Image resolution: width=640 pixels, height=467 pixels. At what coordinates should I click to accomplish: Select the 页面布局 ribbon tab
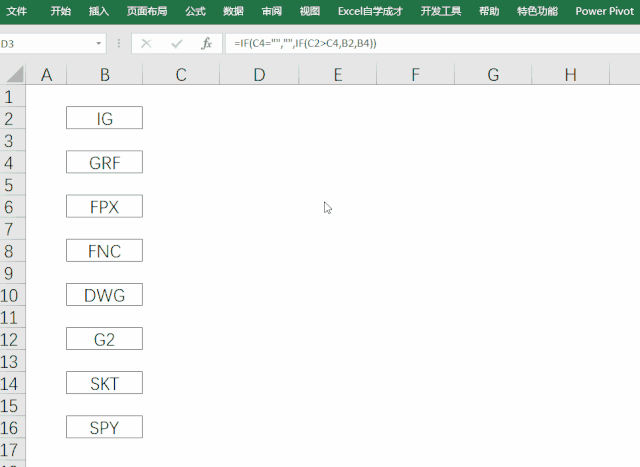click(x=147, y=11)
